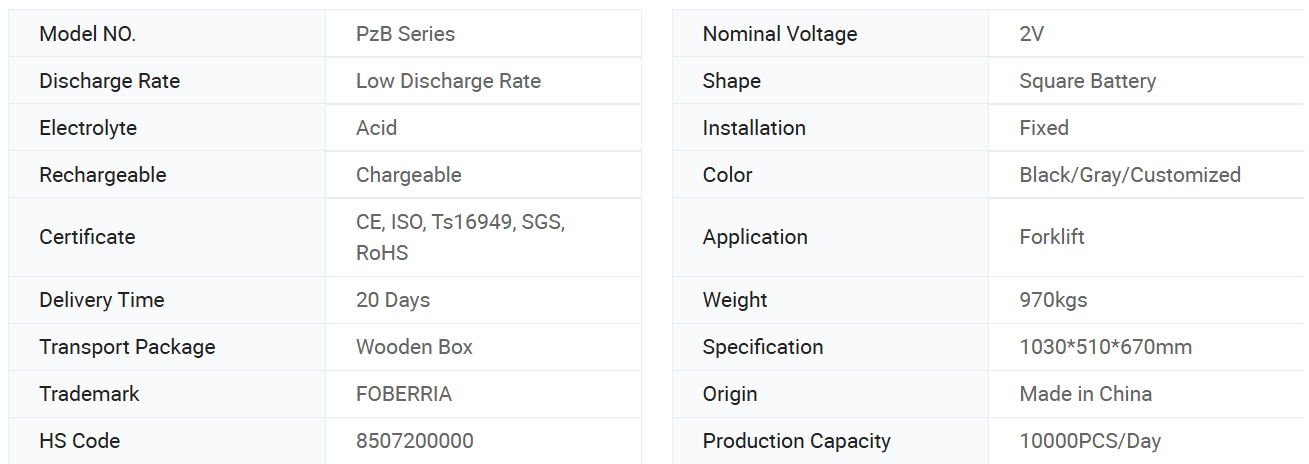Select the 'Made in China' origin

coord(1085,394)
